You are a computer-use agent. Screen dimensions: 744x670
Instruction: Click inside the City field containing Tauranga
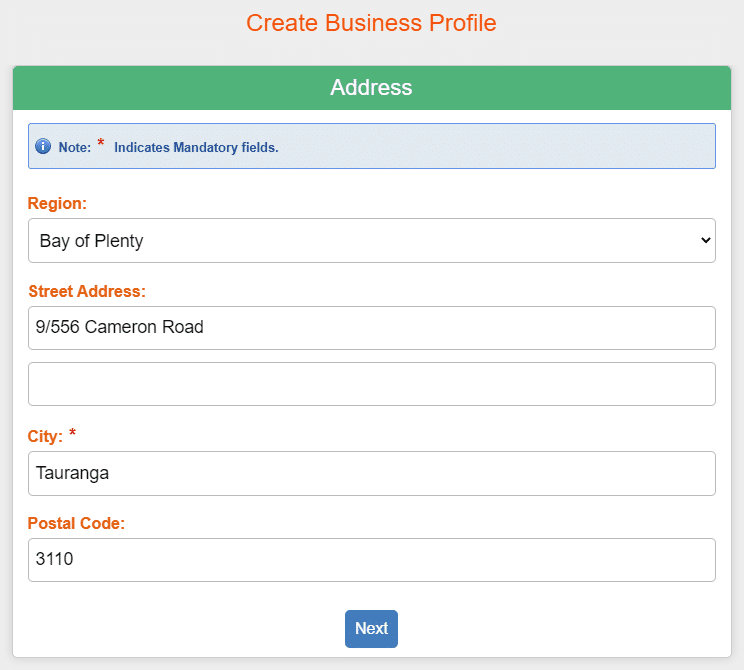point(372,474)
